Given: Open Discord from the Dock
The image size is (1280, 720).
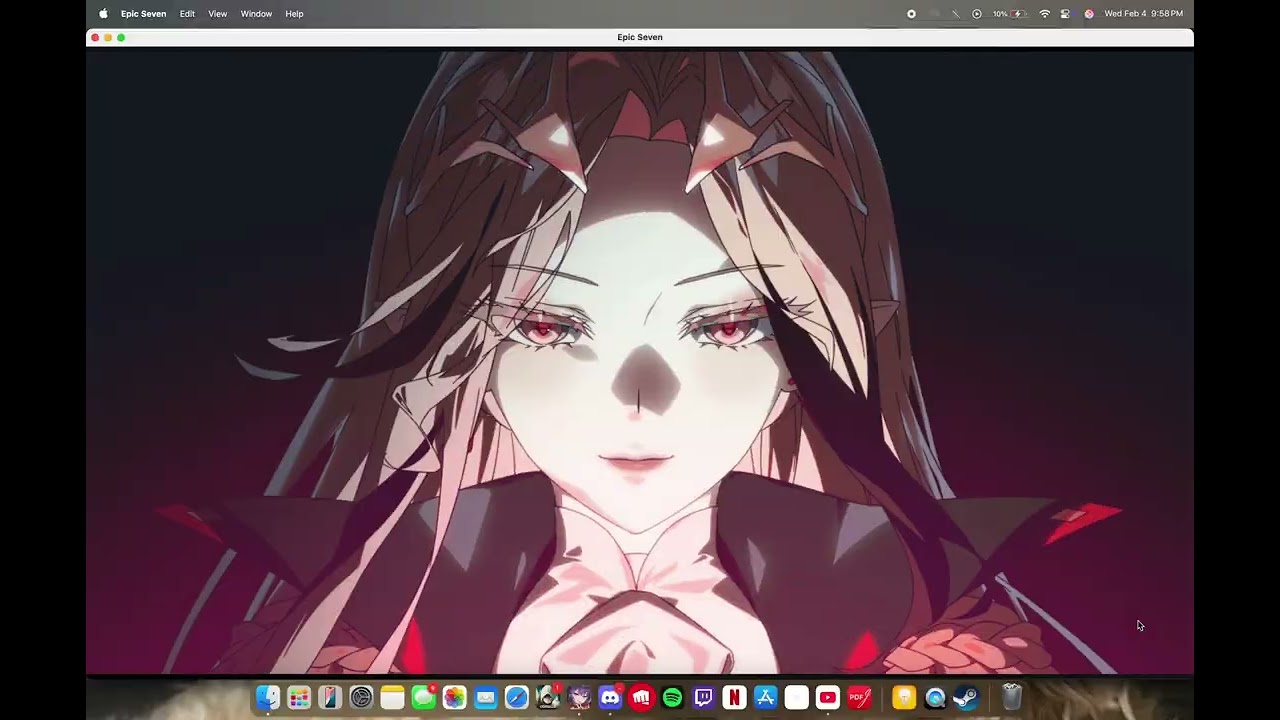Looking at the screenshot, I should pos(610,697).
